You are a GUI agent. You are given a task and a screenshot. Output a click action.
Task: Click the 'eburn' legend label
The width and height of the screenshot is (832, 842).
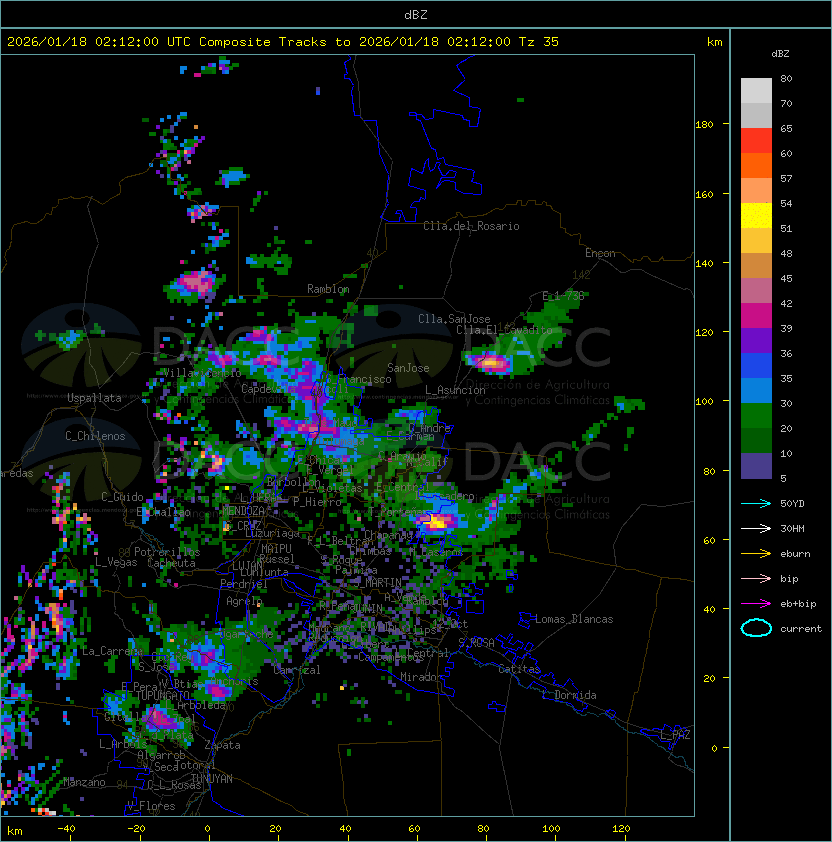point(795,554)
